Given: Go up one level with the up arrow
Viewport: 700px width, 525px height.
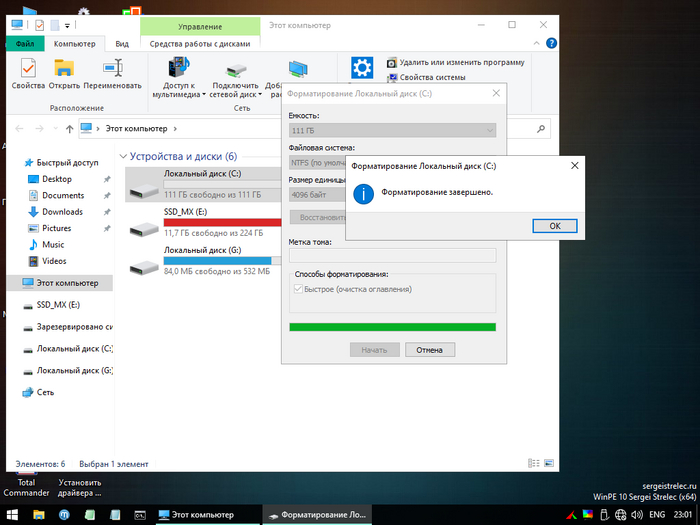Looking at the screenshot, I should [x=69, y=129].
